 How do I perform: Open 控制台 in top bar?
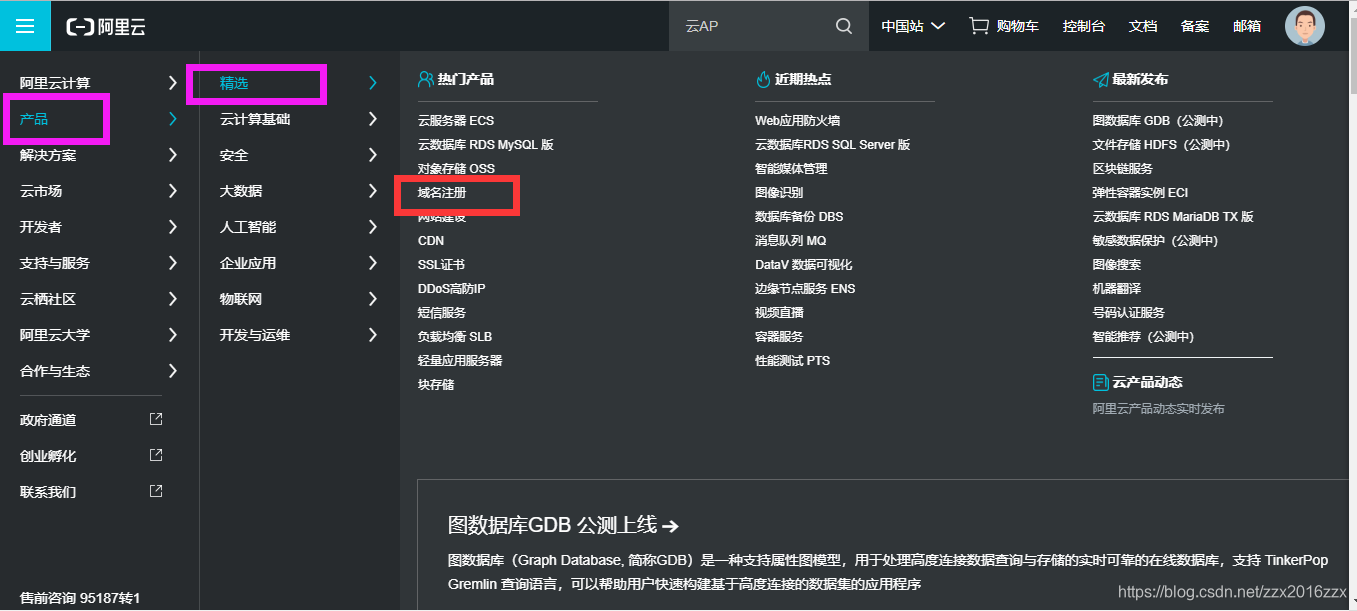pyautogui.click(x=1084, y=26)
